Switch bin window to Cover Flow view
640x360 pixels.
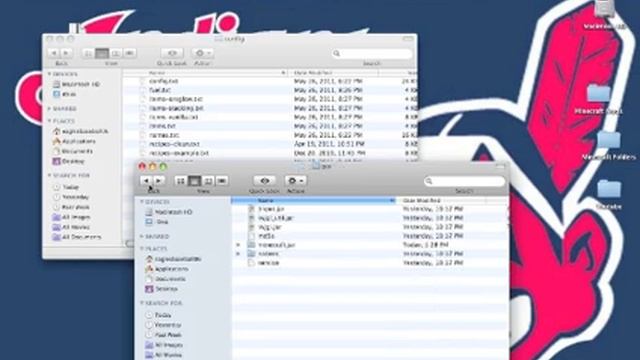[222, 180]
